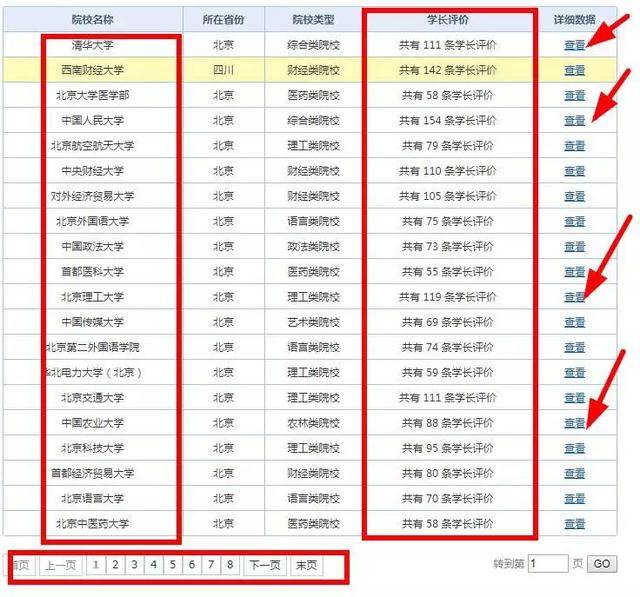Select the 西南财经大学 name cell
Screen dimensions: 640x597
click(x=93, y=70)
